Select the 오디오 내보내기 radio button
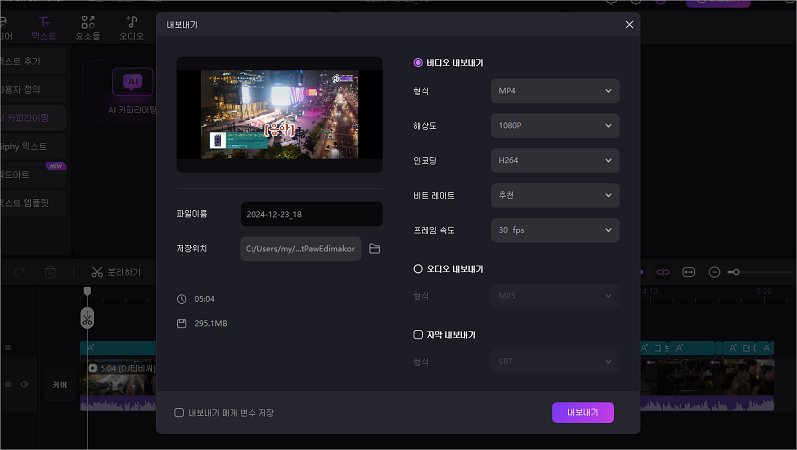Viewport: 797px width, 450px height. click(x=418, y=269)
